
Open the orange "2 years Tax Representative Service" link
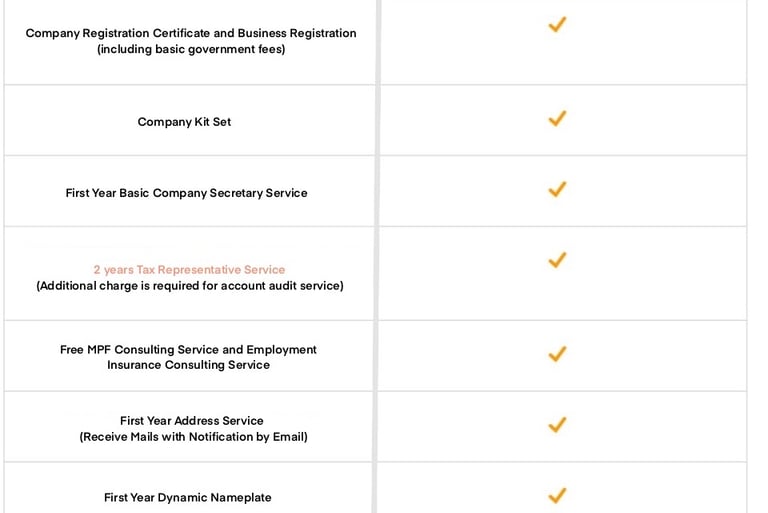189,270
